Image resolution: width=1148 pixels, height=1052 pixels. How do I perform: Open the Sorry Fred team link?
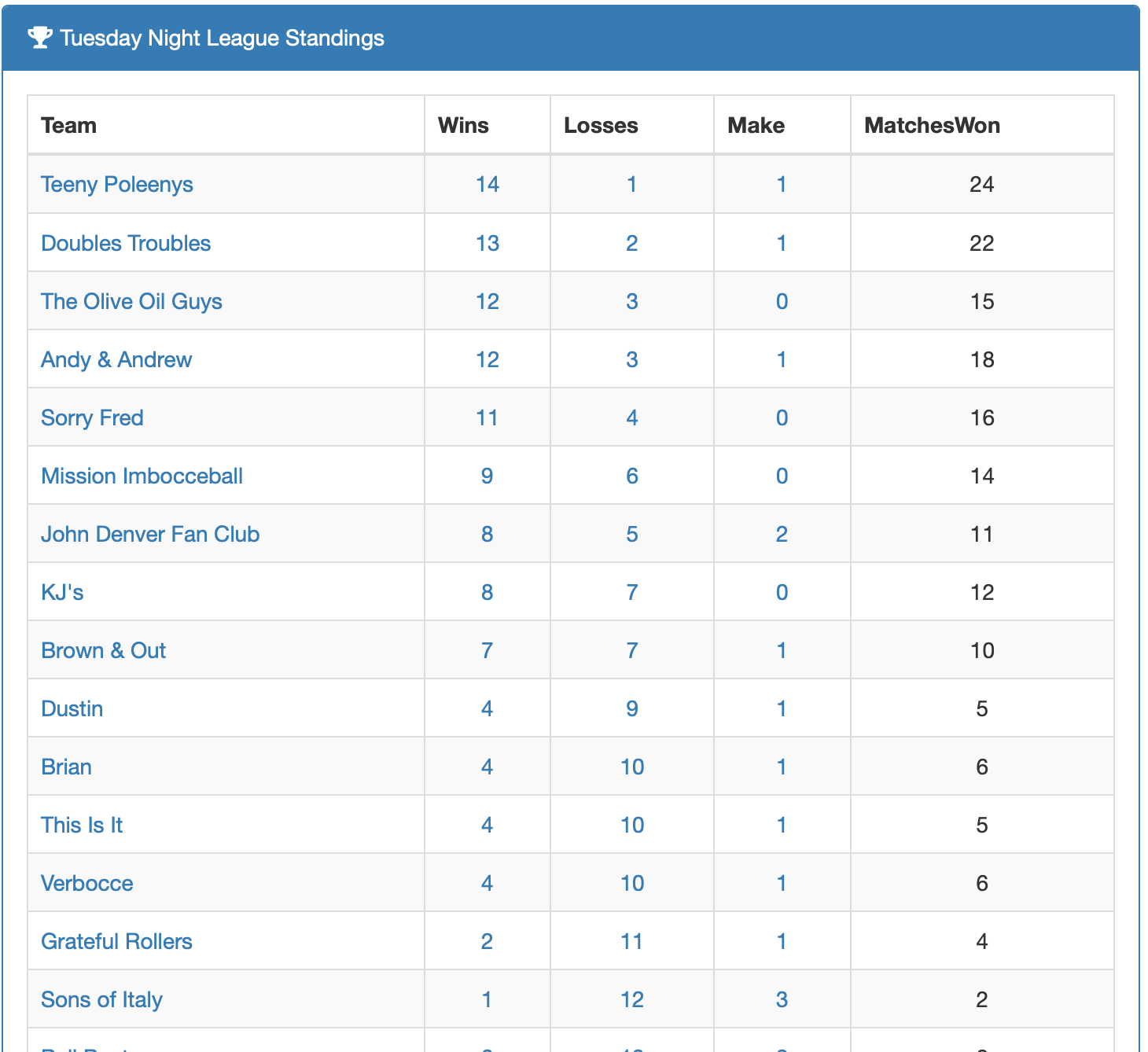pyautogui.click(x=92, y=417)
